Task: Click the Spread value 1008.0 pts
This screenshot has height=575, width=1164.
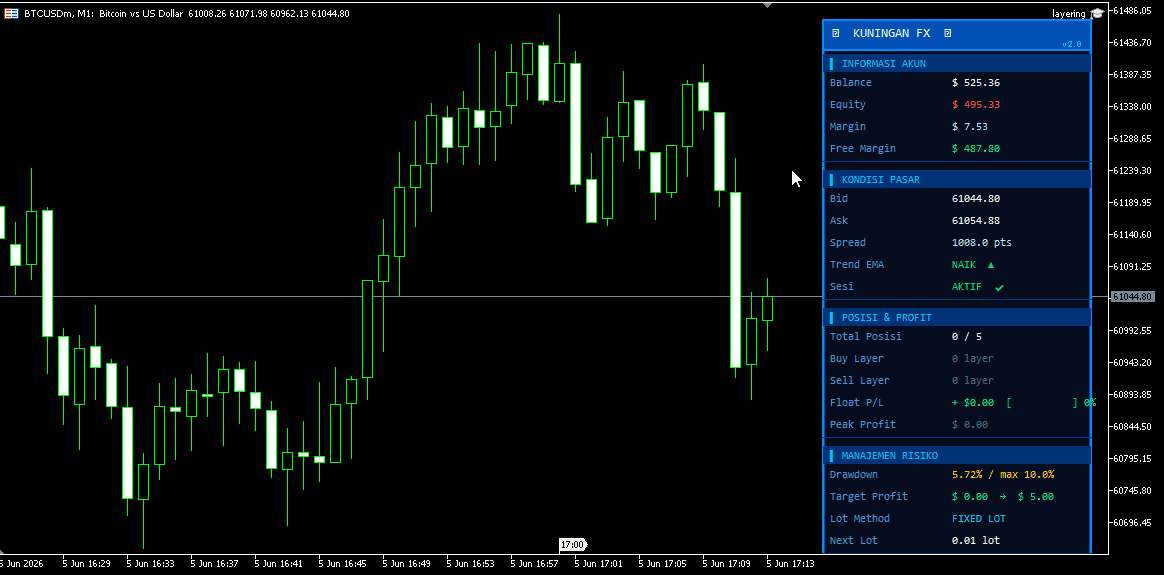Action: point(981,243)
